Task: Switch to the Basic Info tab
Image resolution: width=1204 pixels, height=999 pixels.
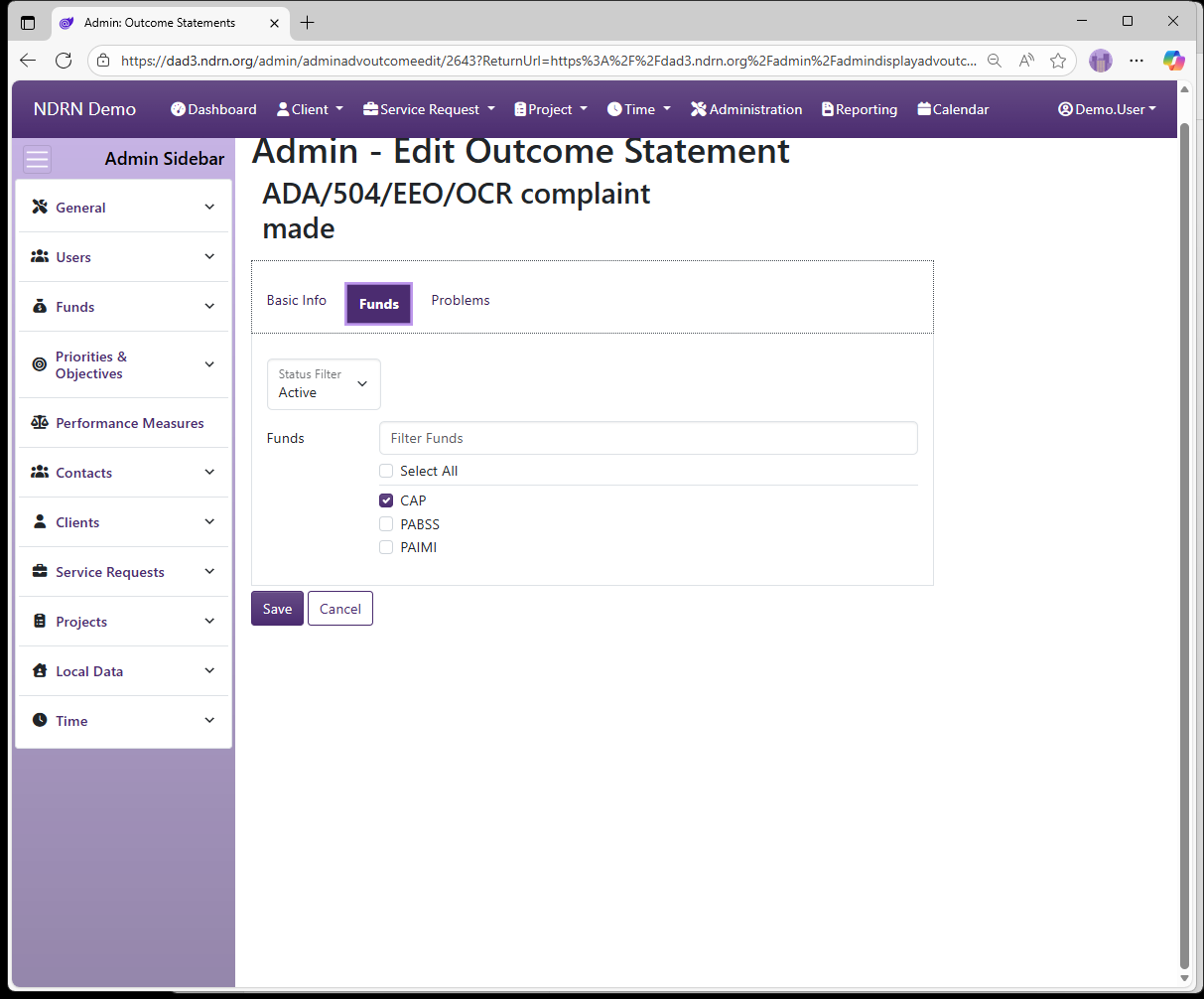Action: [297, 300]
